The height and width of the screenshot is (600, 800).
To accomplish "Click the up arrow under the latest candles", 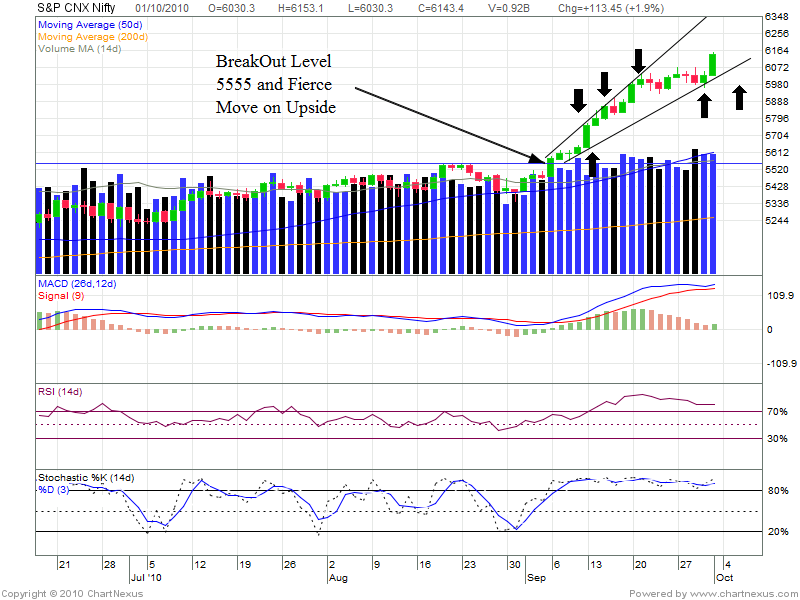I will point(704,104).
